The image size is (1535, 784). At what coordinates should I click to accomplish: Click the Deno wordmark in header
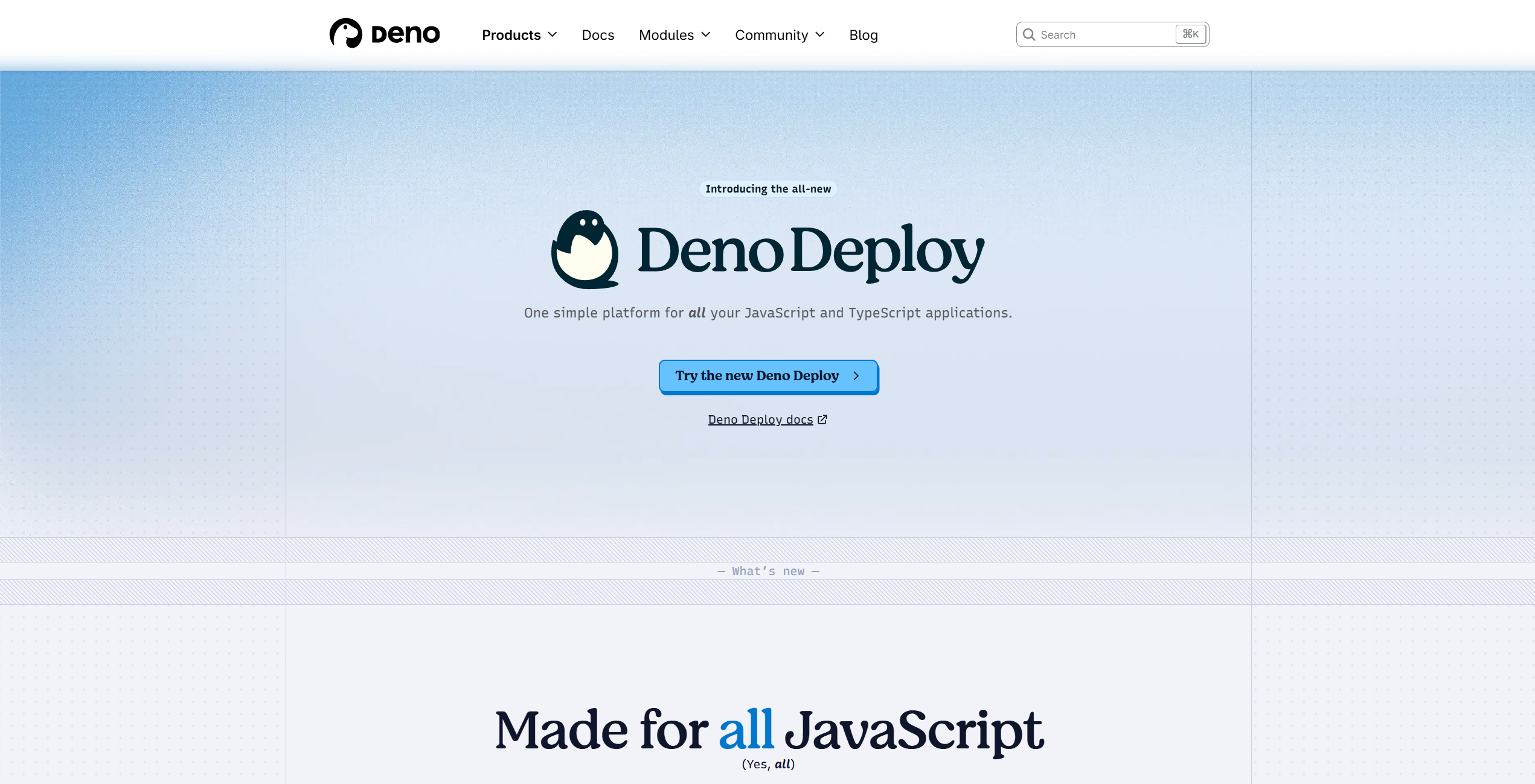coord(405,34)
